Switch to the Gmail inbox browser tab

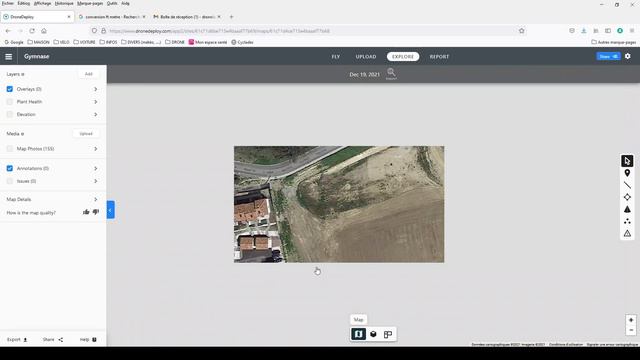[x=187, y=17]
